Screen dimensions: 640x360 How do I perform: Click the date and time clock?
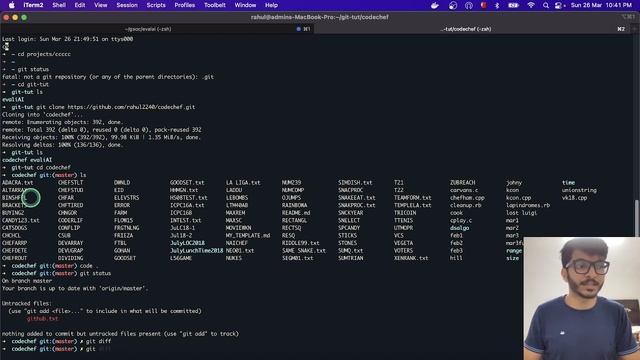click(x=601, y=5)
